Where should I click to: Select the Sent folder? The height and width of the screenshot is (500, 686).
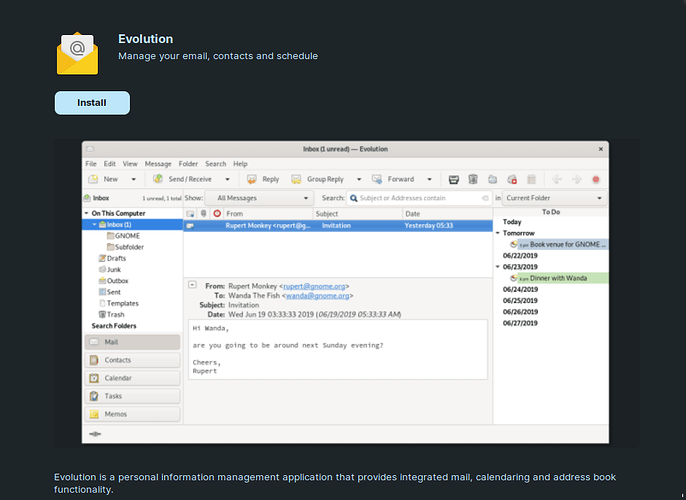109,292
